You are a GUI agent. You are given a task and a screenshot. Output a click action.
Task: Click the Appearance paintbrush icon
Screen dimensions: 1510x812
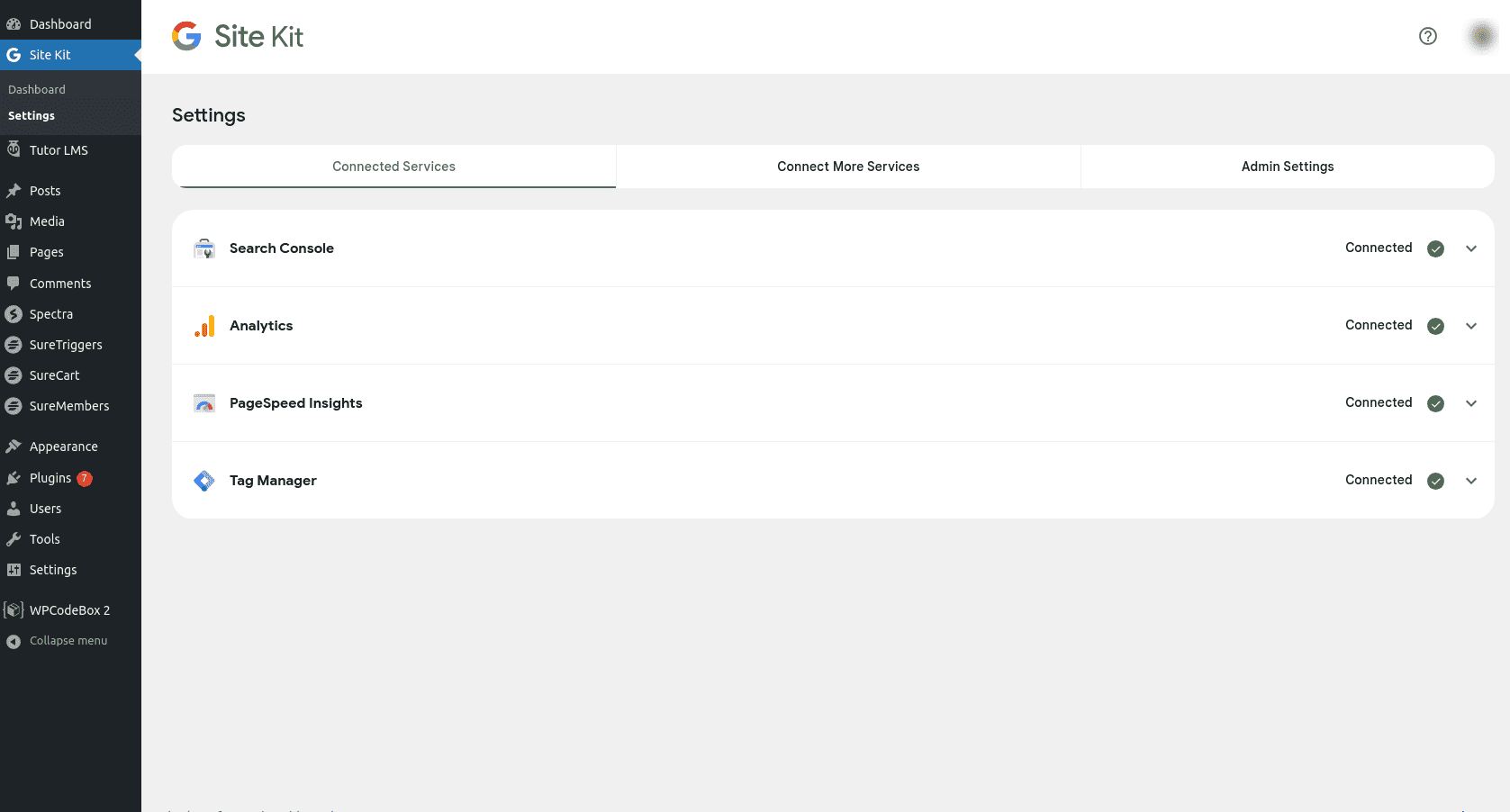(x=14, y=446)
